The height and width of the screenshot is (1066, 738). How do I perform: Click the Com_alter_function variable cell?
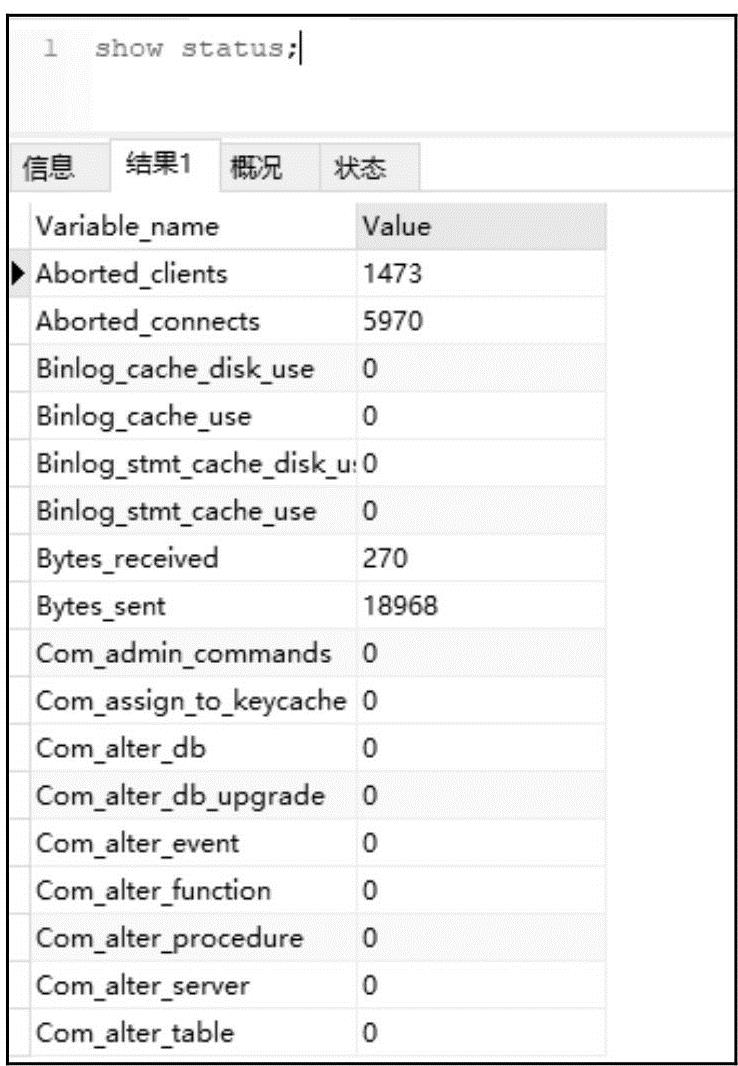(153, 890)
